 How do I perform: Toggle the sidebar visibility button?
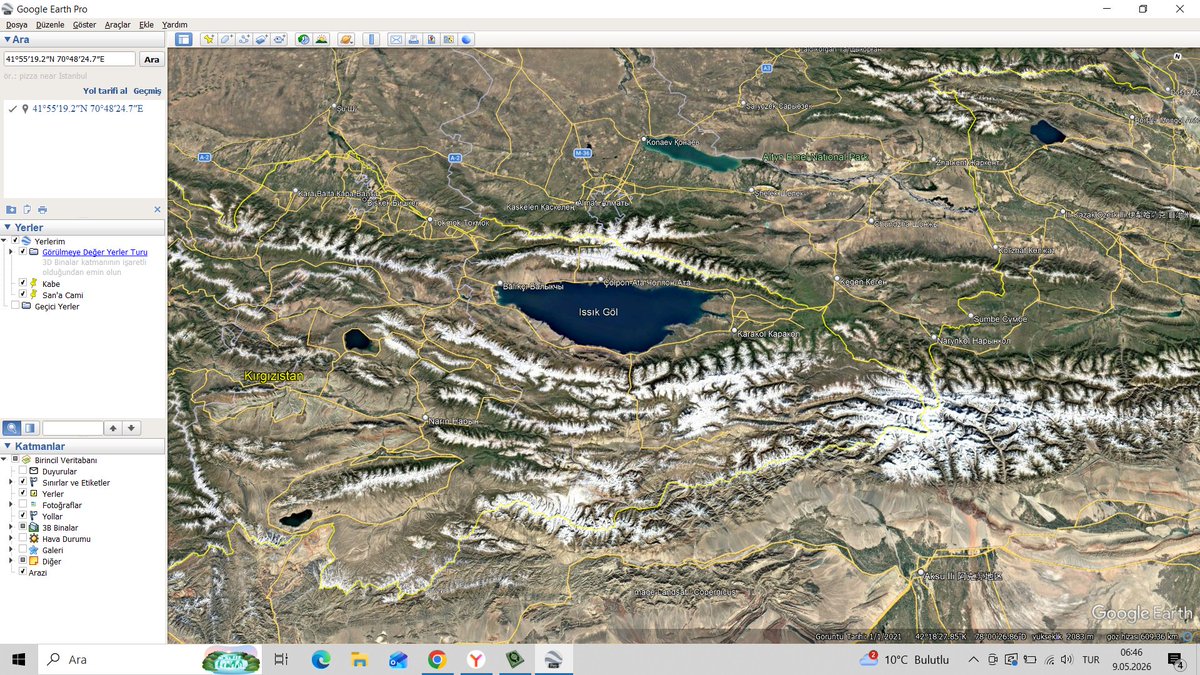(184, 39)
